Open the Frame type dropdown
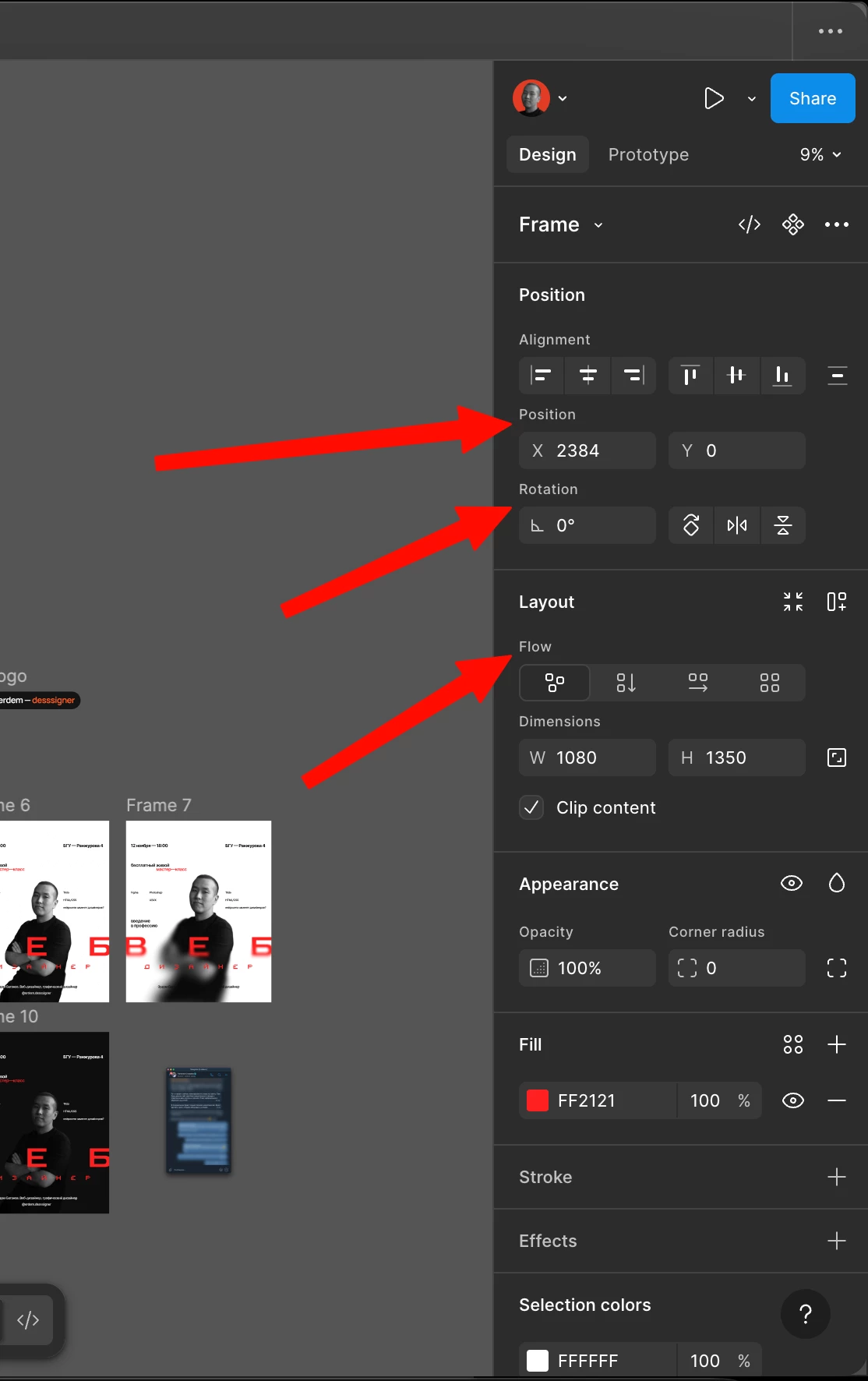 (561, 224)
